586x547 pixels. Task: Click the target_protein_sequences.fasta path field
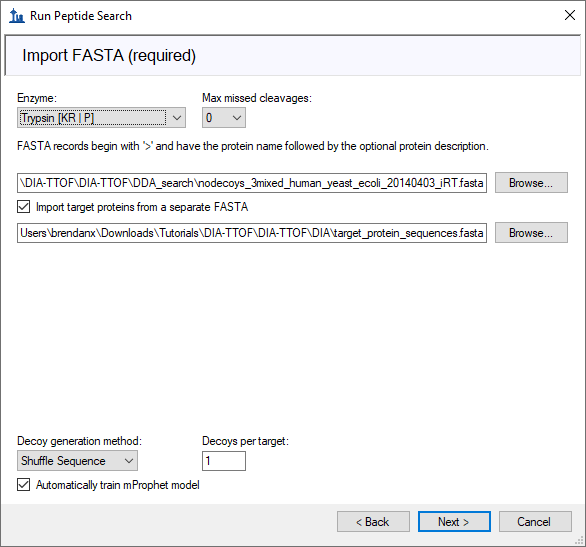(x=252, y=233)
